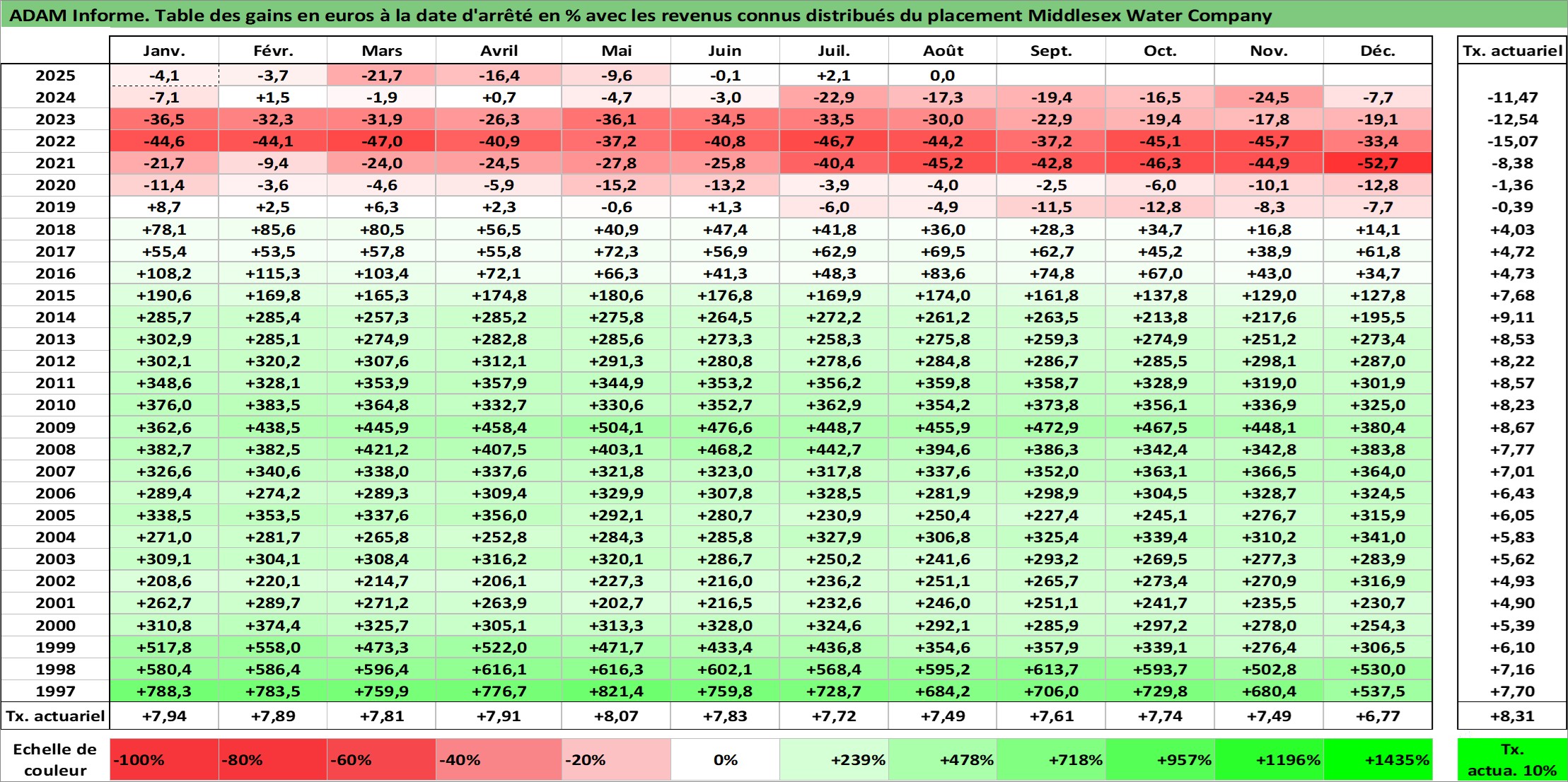The image size is (1568, 782).
Task: Select the +376,0 cell in January 2010
Action: click(x=164, y=405)
